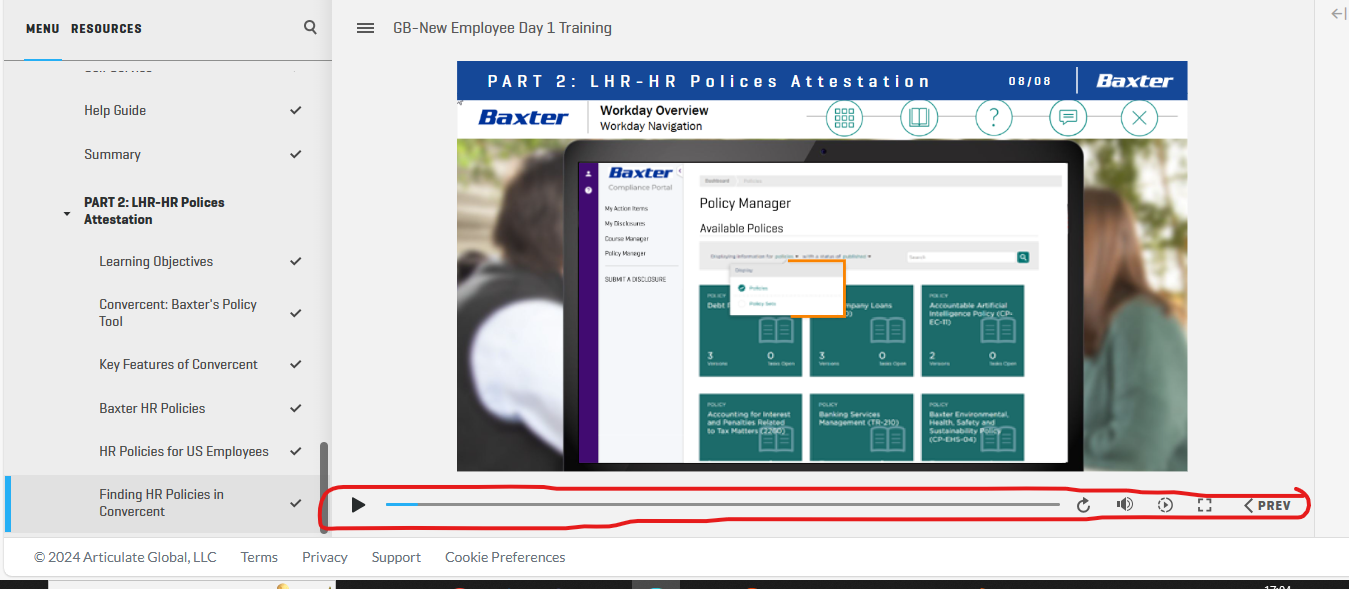Click My Action Items in the Compliance Portal

click(626, 208)
